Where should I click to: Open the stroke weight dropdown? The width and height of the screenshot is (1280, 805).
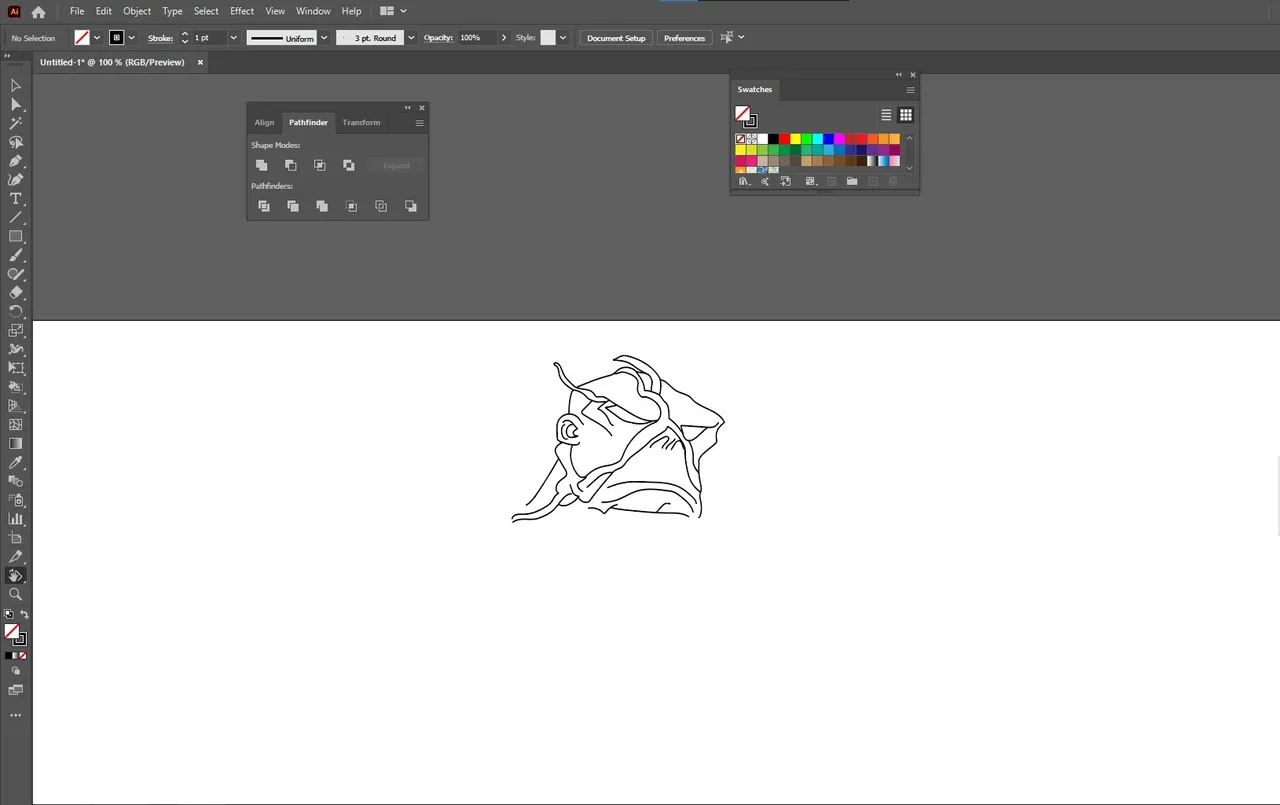234,38
